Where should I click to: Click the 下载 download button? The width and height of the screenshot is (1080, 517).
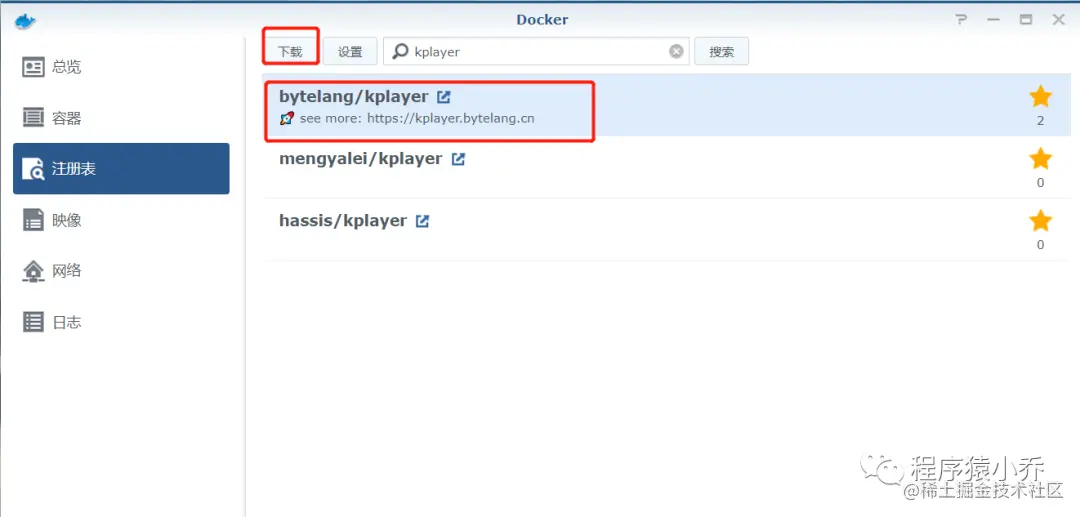(x=291, y=52)
